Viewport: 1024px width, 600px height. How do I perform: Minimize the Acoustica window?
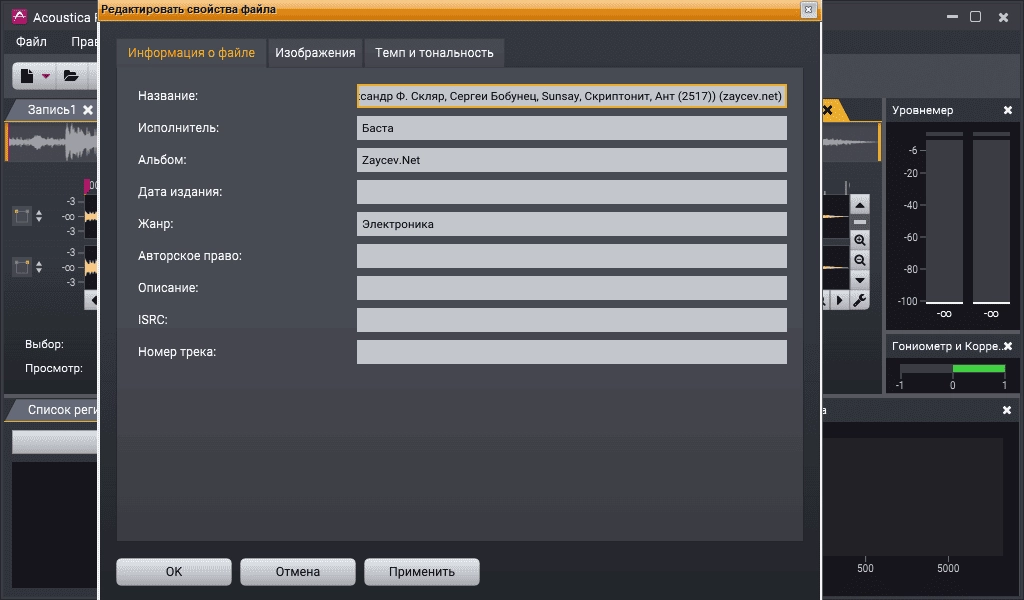tap(952, 17)
